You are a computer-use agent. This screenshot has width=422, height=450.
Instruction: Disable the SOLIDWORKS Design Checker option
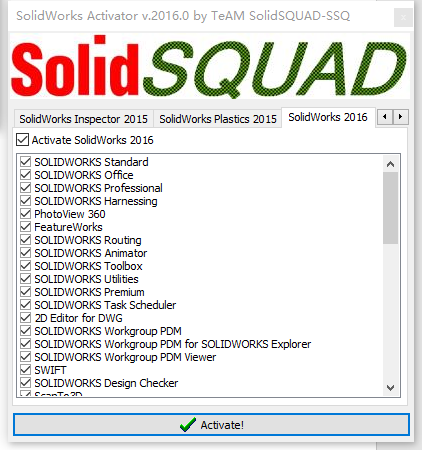[25, 383]
